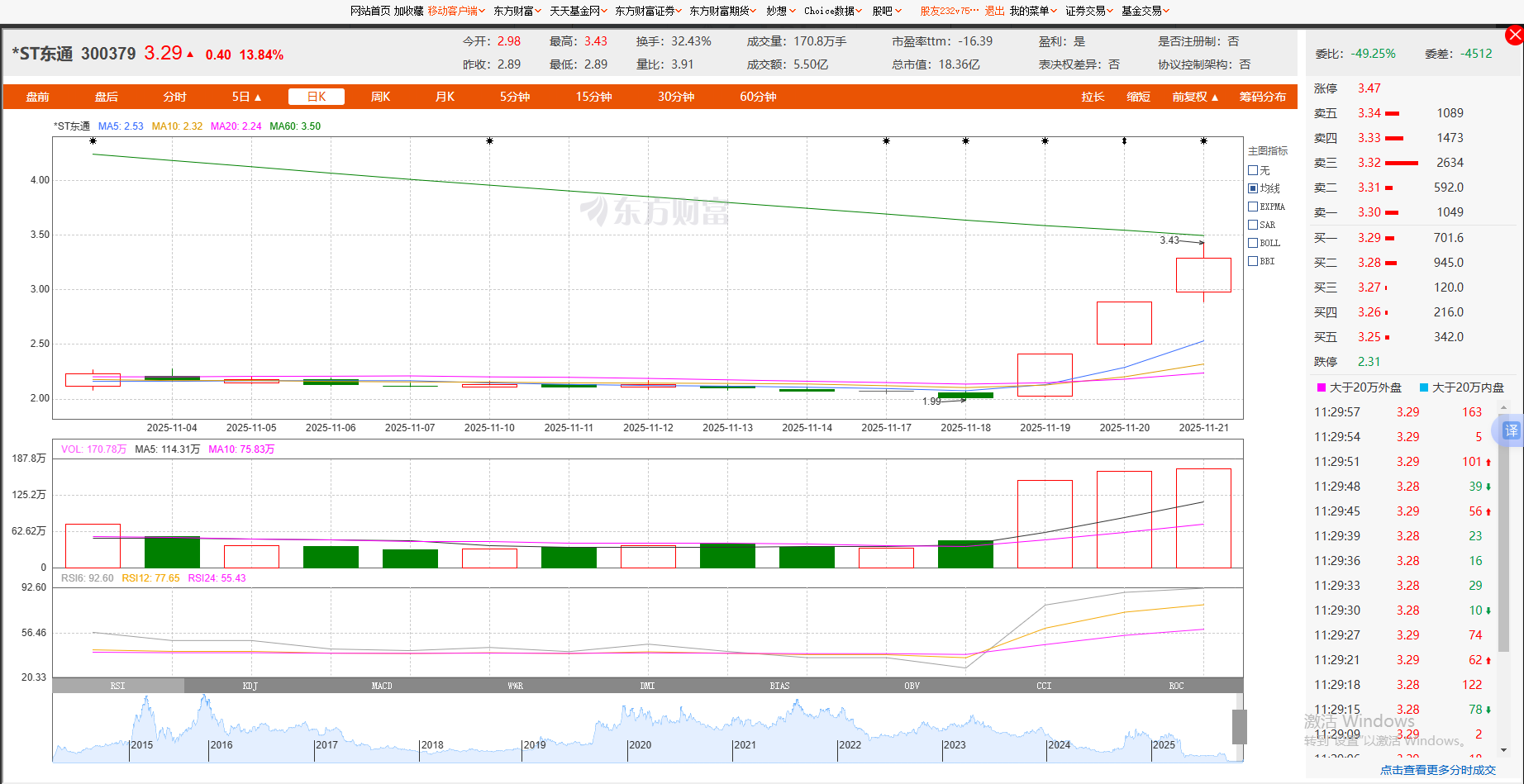Select the W%R indicator tab
Viewport: 1524px width, 784px height.
[515, 686]
